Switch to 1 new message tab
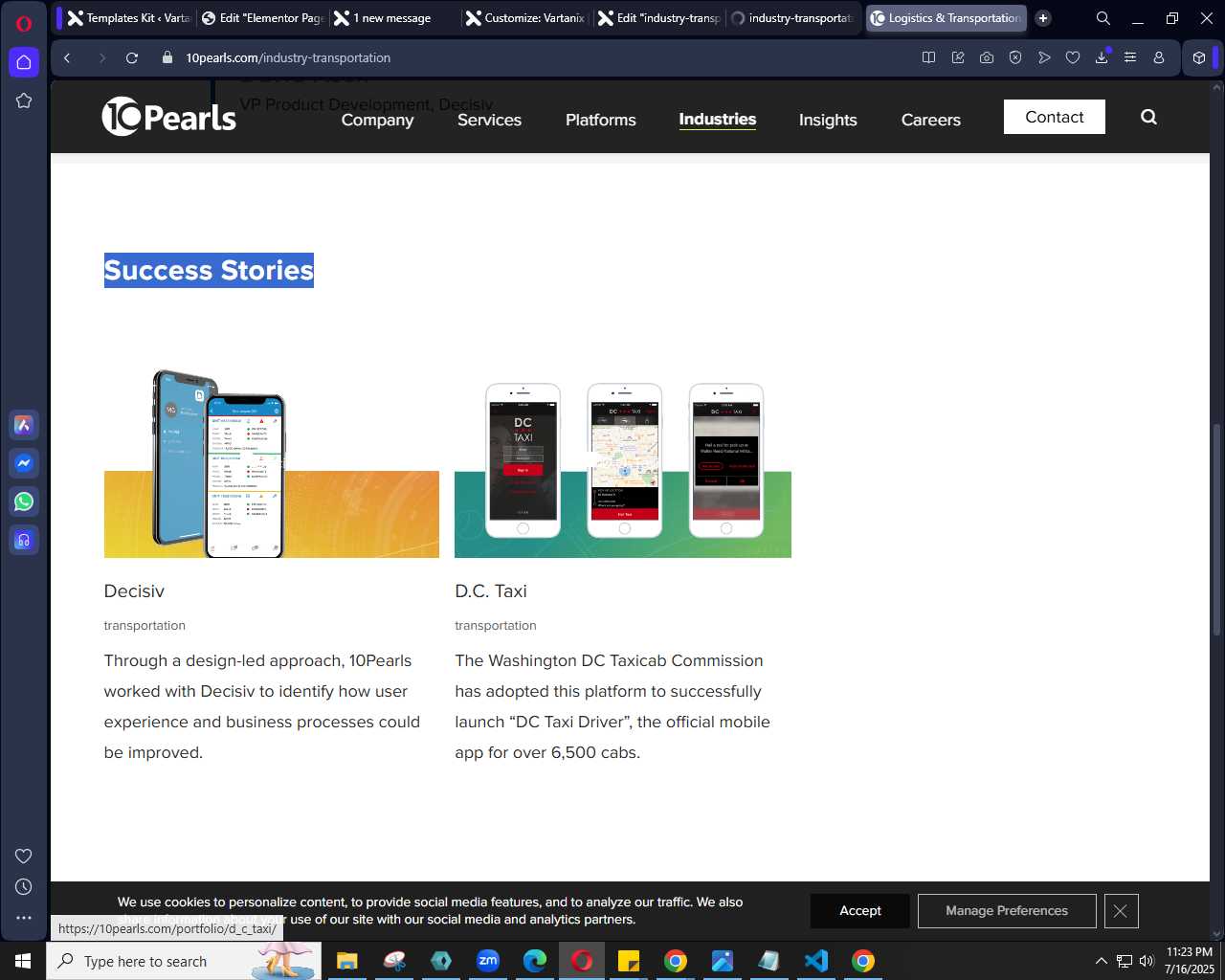1225x980 pixels. pyautogui.click(x=394, y=18)
